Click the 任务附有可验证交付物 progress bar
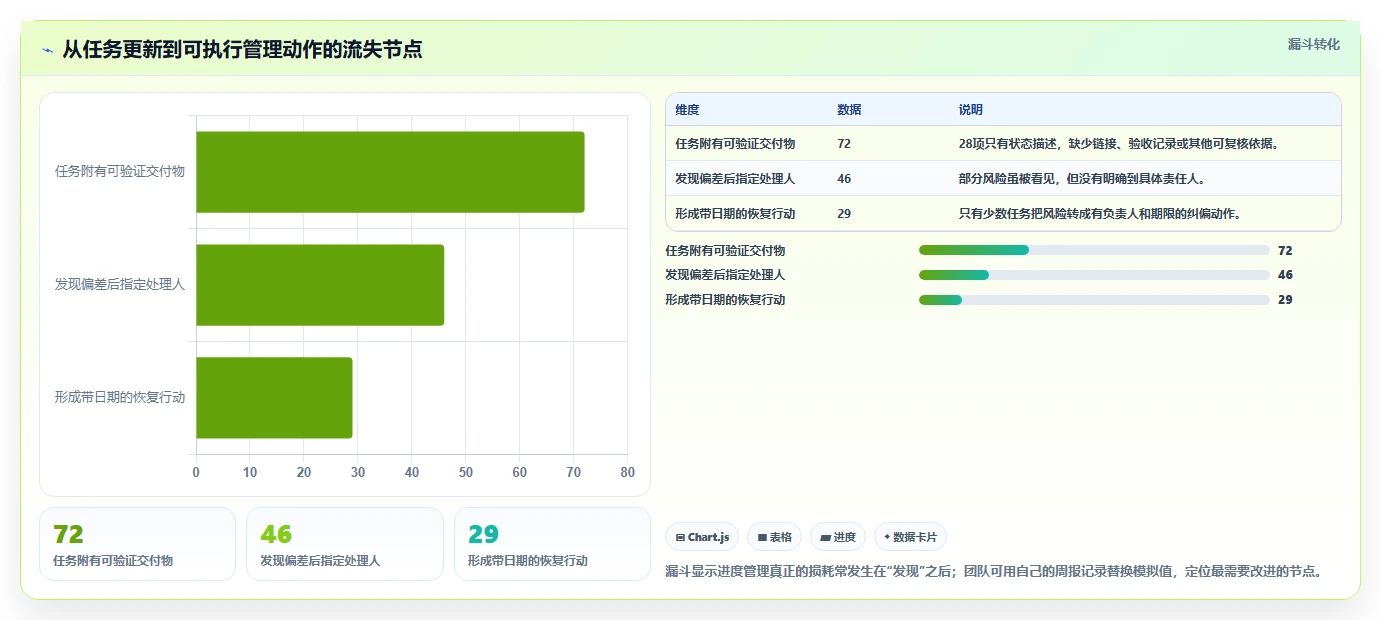 pos(1094,250)
